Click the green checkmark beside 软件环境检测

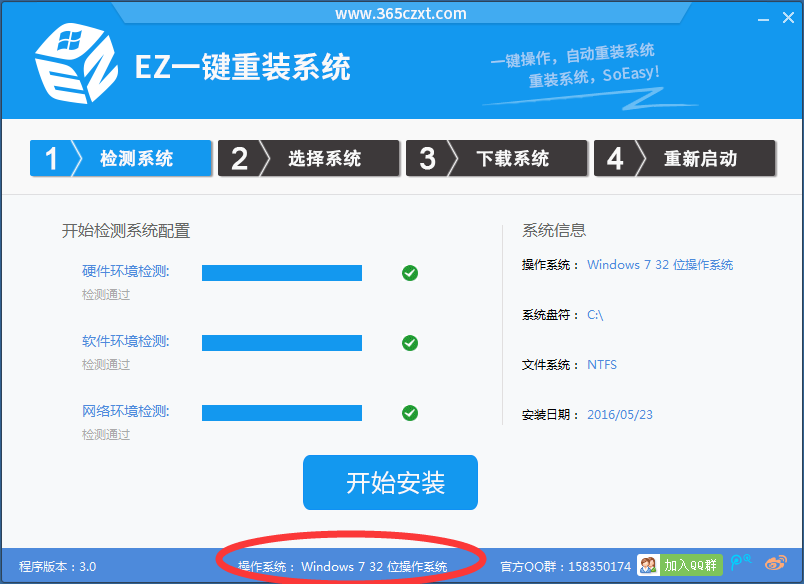point(410,342)
